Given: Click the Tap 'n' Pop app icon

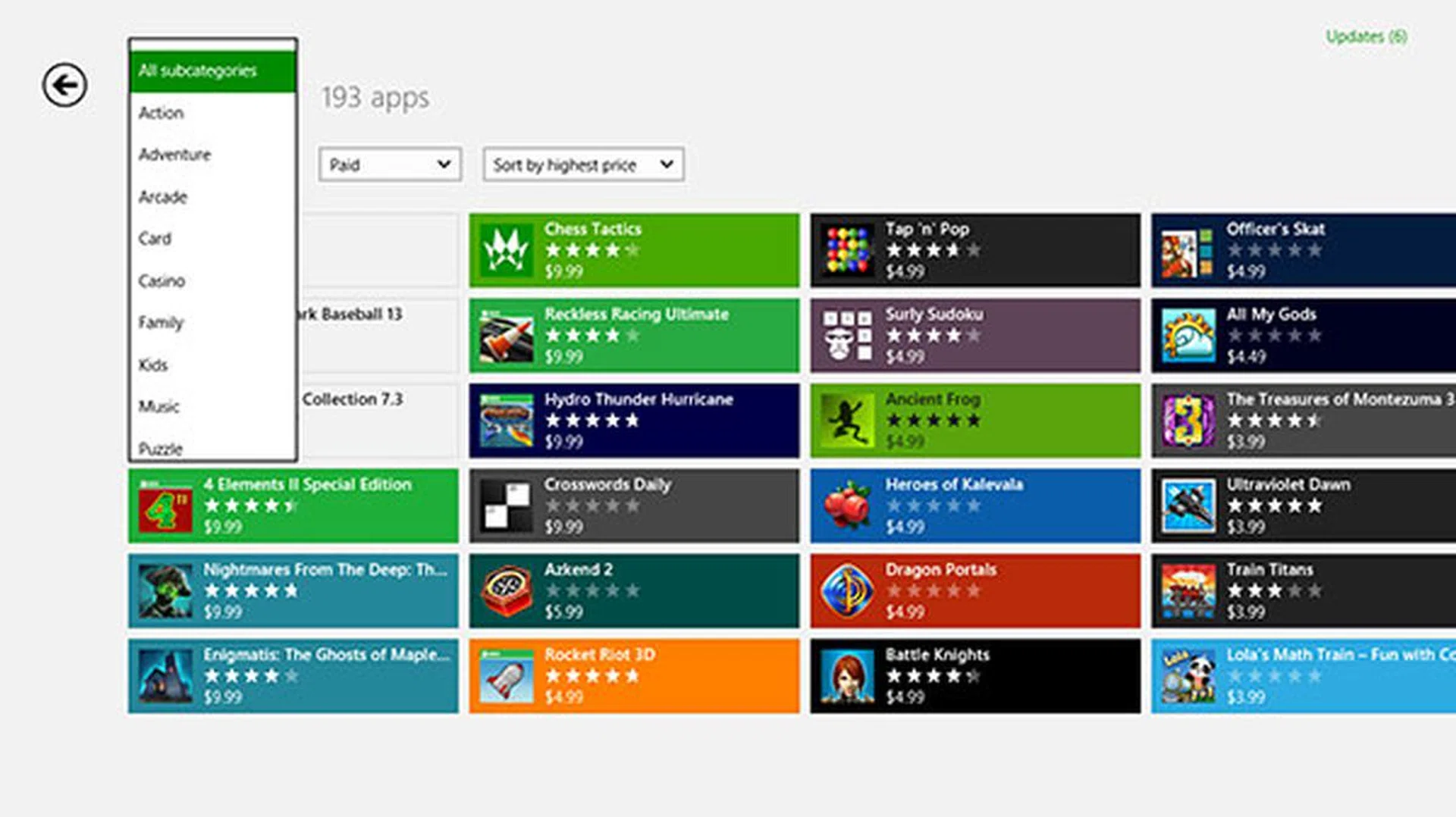Looking at the screenshot, I should 847,251.
